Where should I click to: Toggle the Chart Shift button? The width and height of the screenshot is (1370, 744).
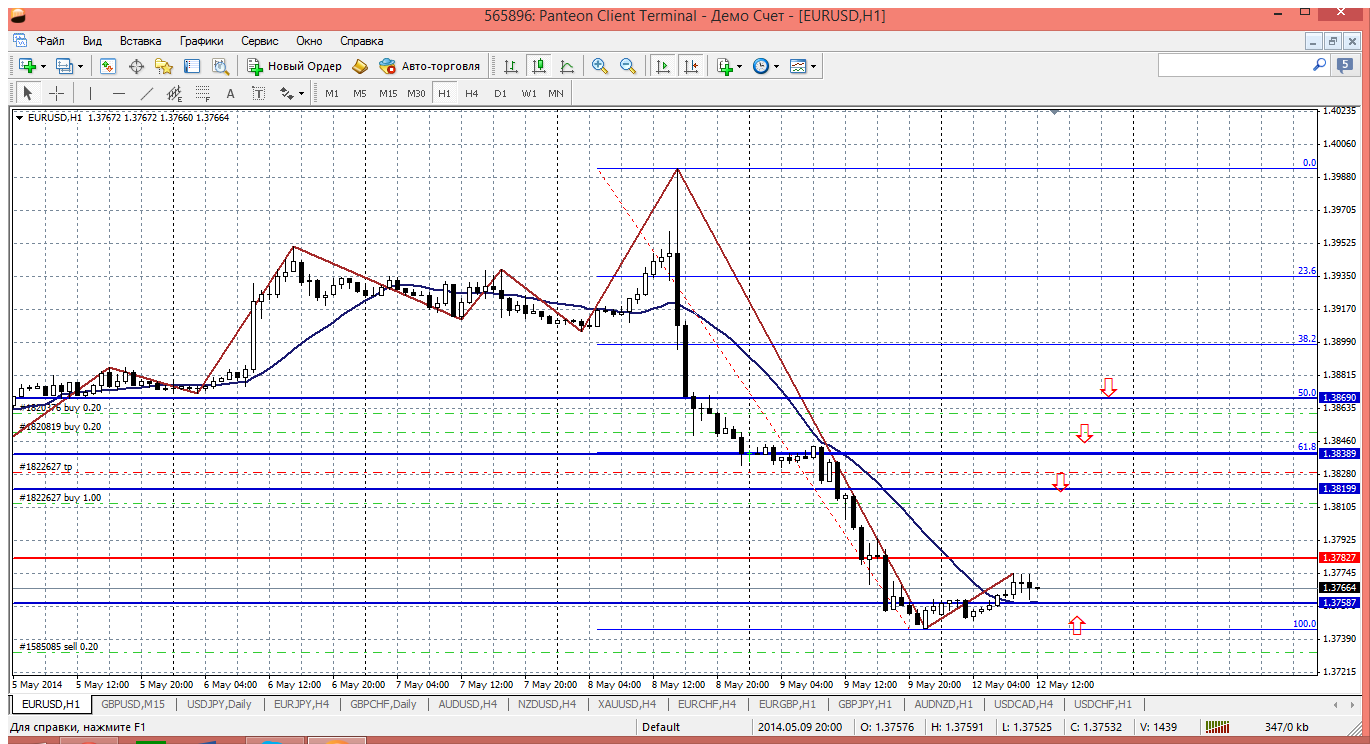pyautogui.click(x=691, y=66)
